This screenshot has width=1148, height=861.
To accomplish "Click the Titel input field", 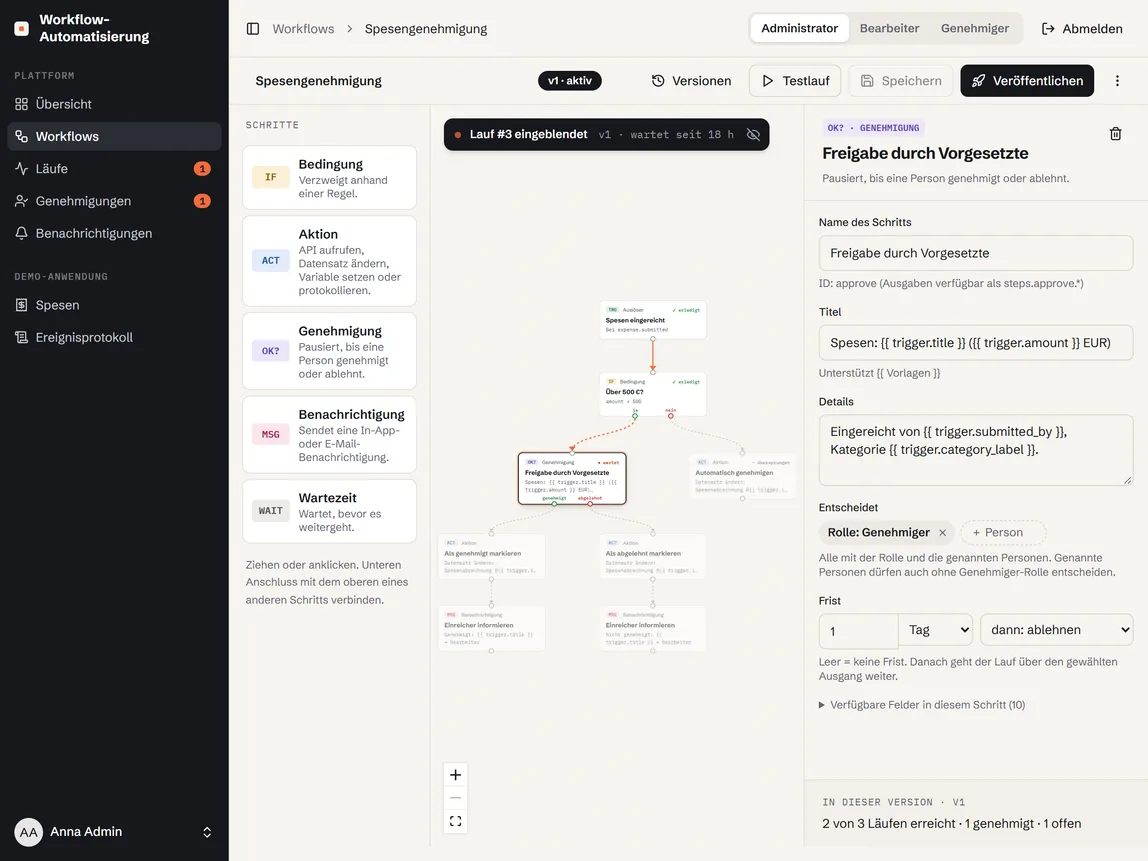I will click(x=975, y=343).
